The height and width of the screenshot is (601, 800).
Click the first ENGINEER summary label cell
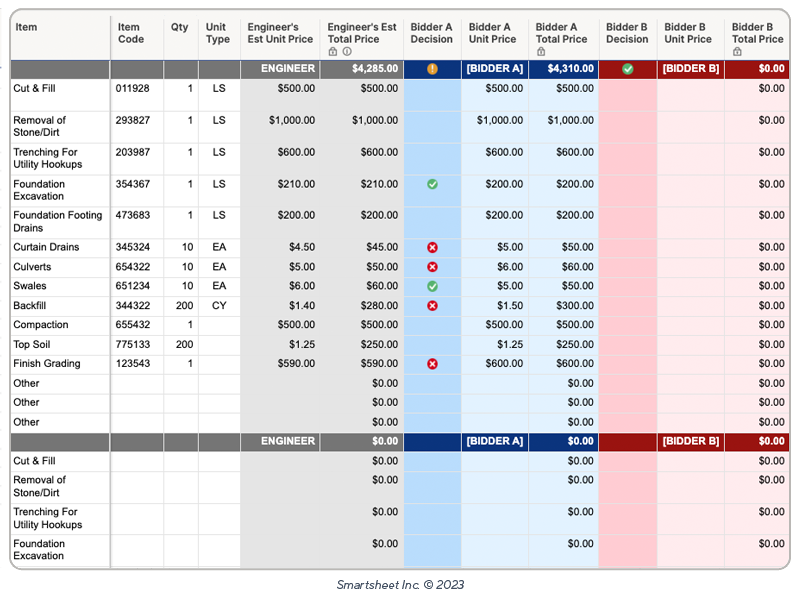280,69
